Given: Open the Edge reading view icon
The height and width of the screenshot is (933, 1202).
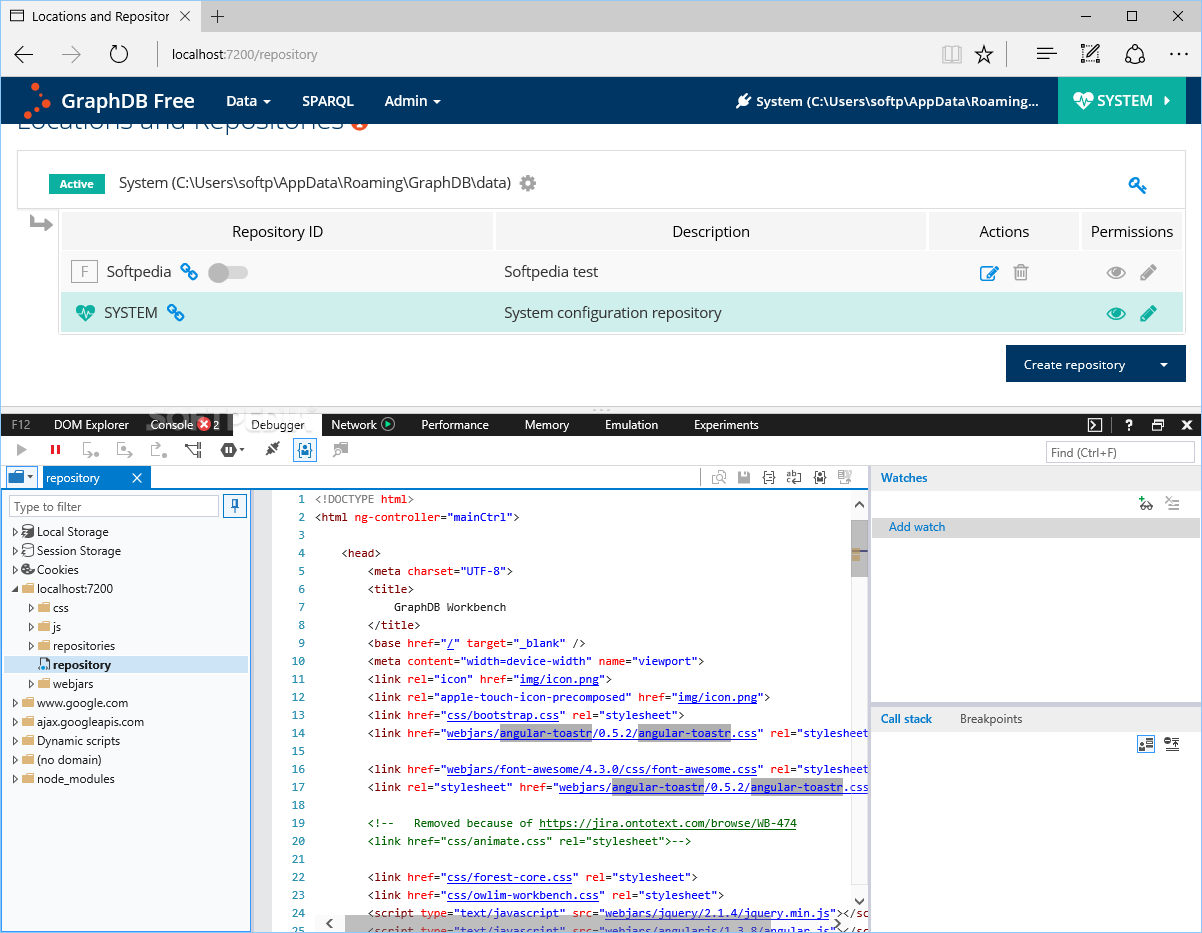Looking at the screenshot, I should 951,54.
